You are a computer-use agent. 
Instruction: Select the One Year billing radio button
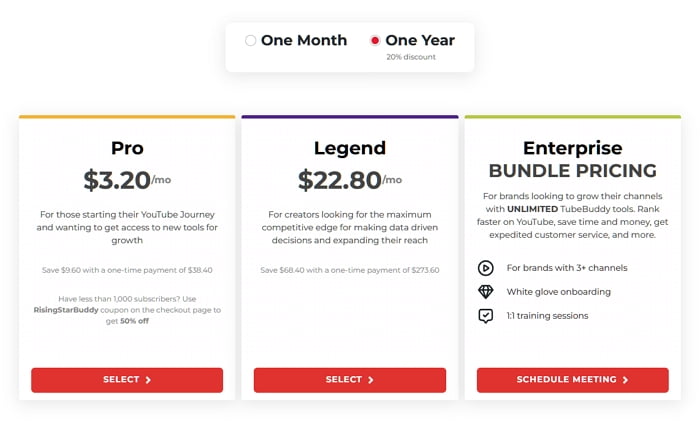[375, 41]
